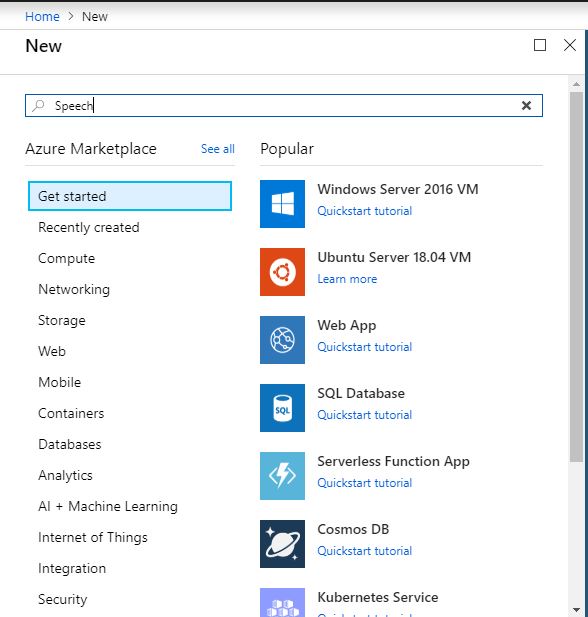Open the Compute marketplace category

67,259
